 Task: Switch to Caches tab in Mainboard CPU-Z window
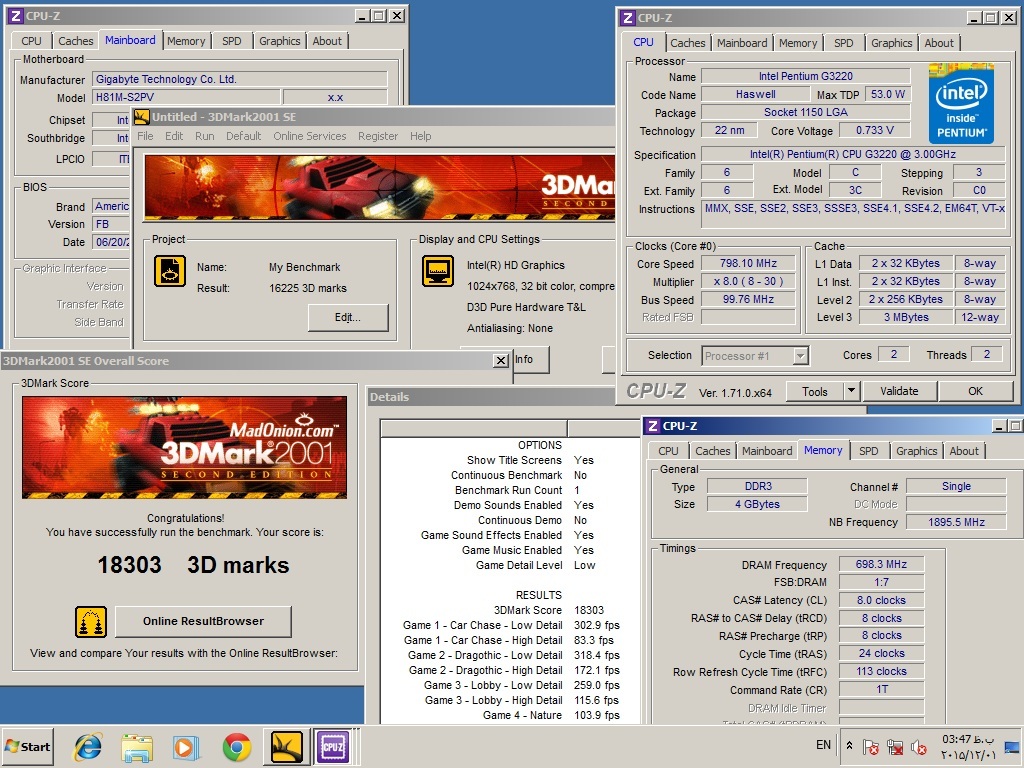tap(76, 40)
